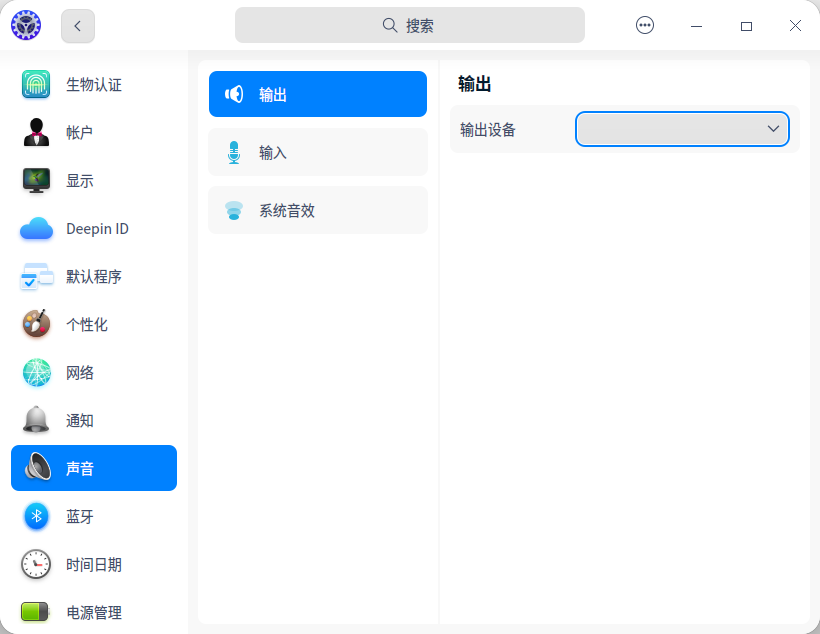Select the 输入 microphone icon
Screen dimensions: 820x634
tap(234, 152)
